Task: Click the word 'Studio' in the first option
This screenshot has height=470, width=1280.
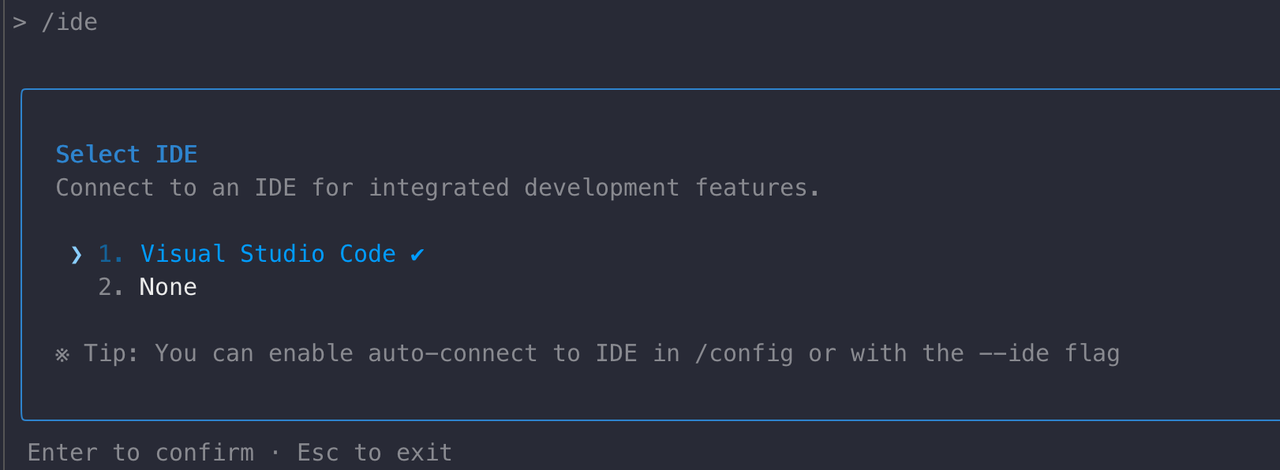Action: pyautogui.click(x=282, y=254)
